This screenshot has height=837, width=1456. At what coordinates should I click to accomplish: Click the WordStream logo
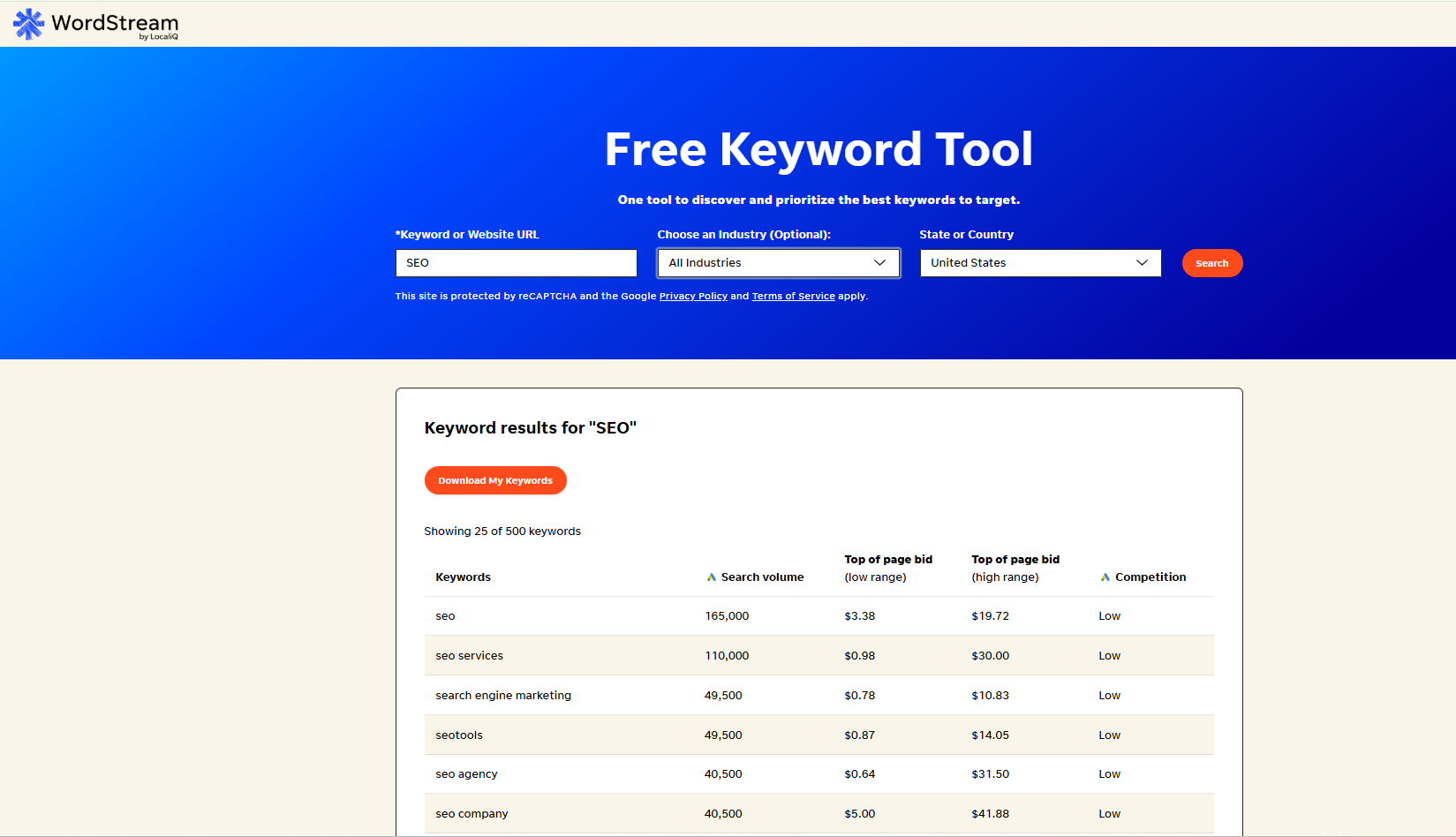pos(93,24)
